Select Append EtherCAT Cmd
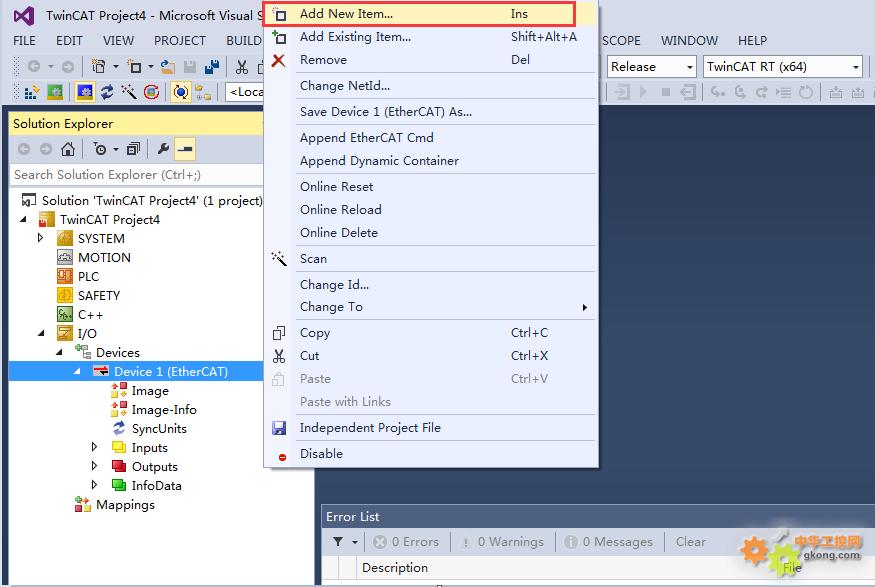The width and height of the screenshot is (875, 587). 431,137
